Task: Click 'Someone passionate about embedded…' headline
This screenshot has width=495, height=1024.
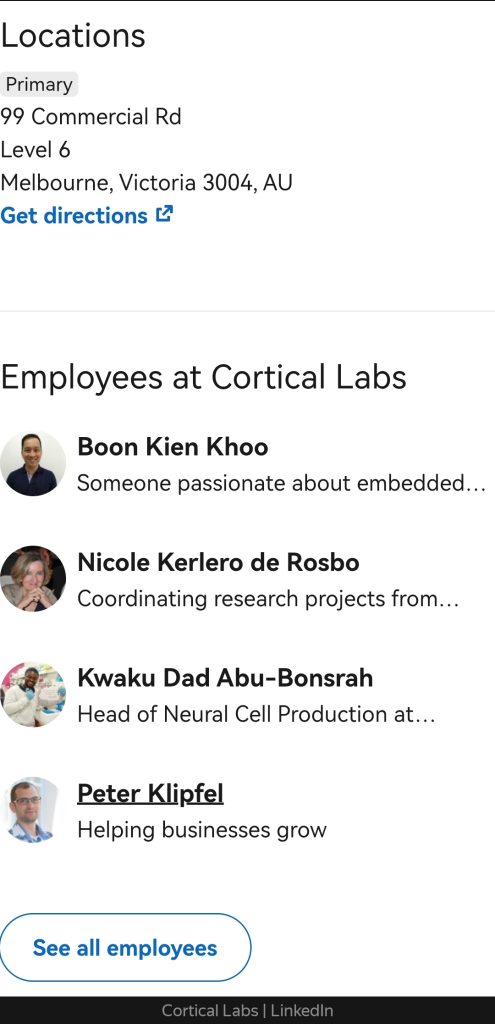Action: tap(281, 483)
